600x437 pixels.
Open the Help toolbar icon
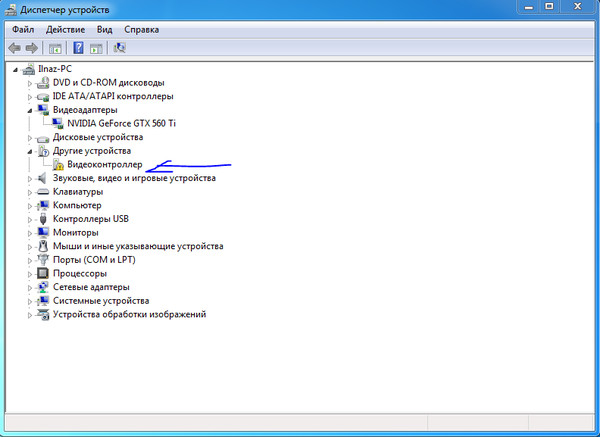[x=78, y=48]
